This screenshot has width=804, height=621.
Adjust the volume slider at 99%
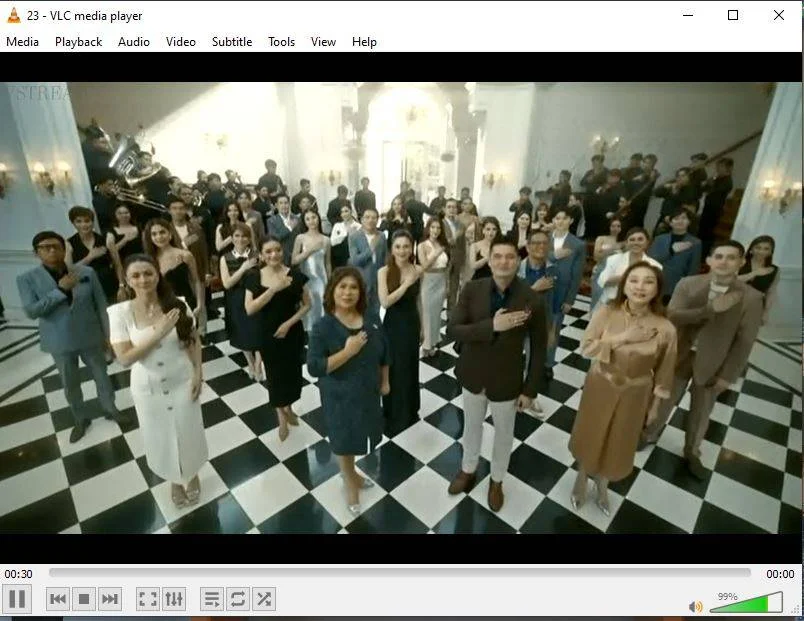pyautogui.click(x=746, y=602)
